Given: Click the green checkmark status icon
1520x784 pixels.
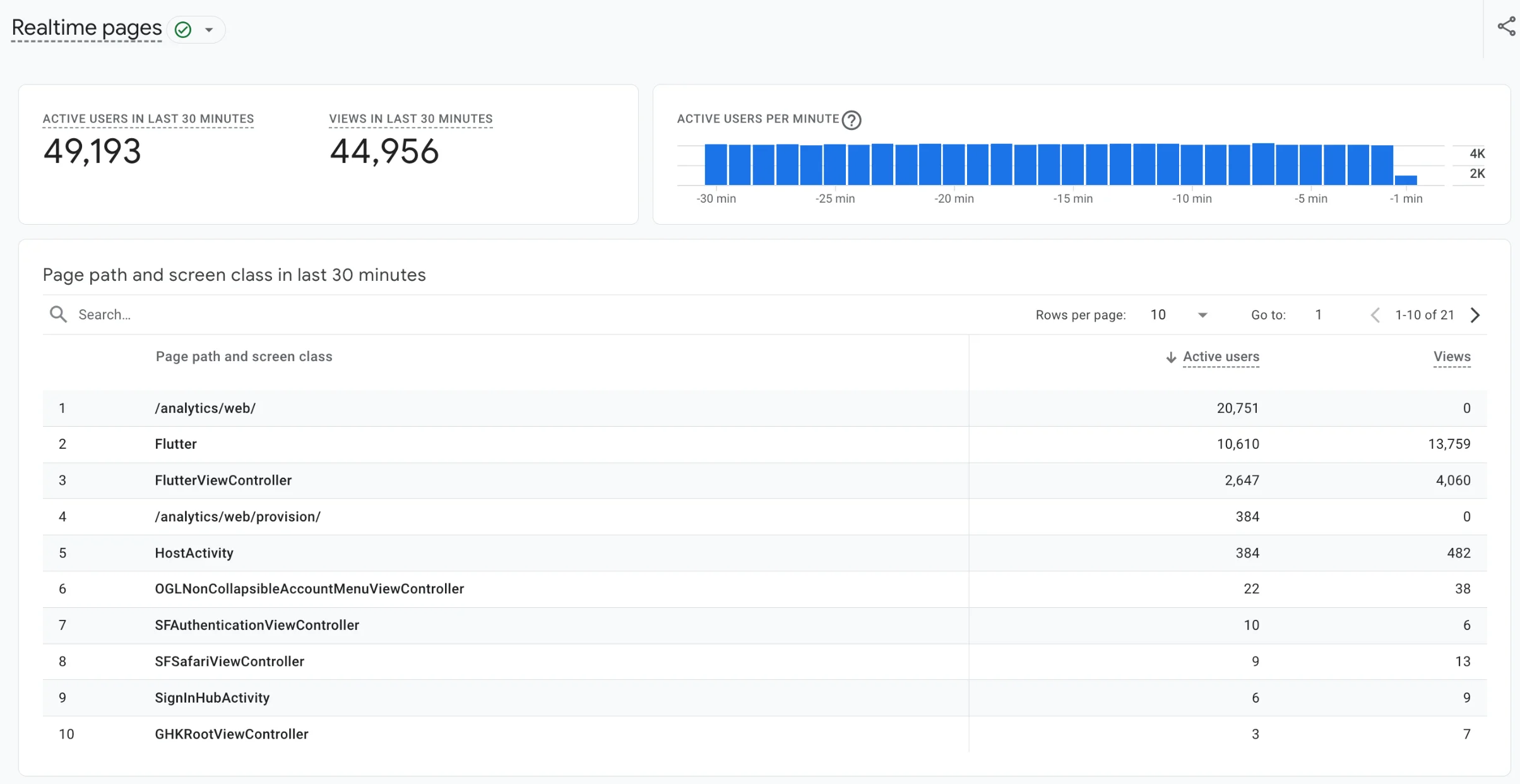Looking at the screenshot, I should tap(183, 29).
